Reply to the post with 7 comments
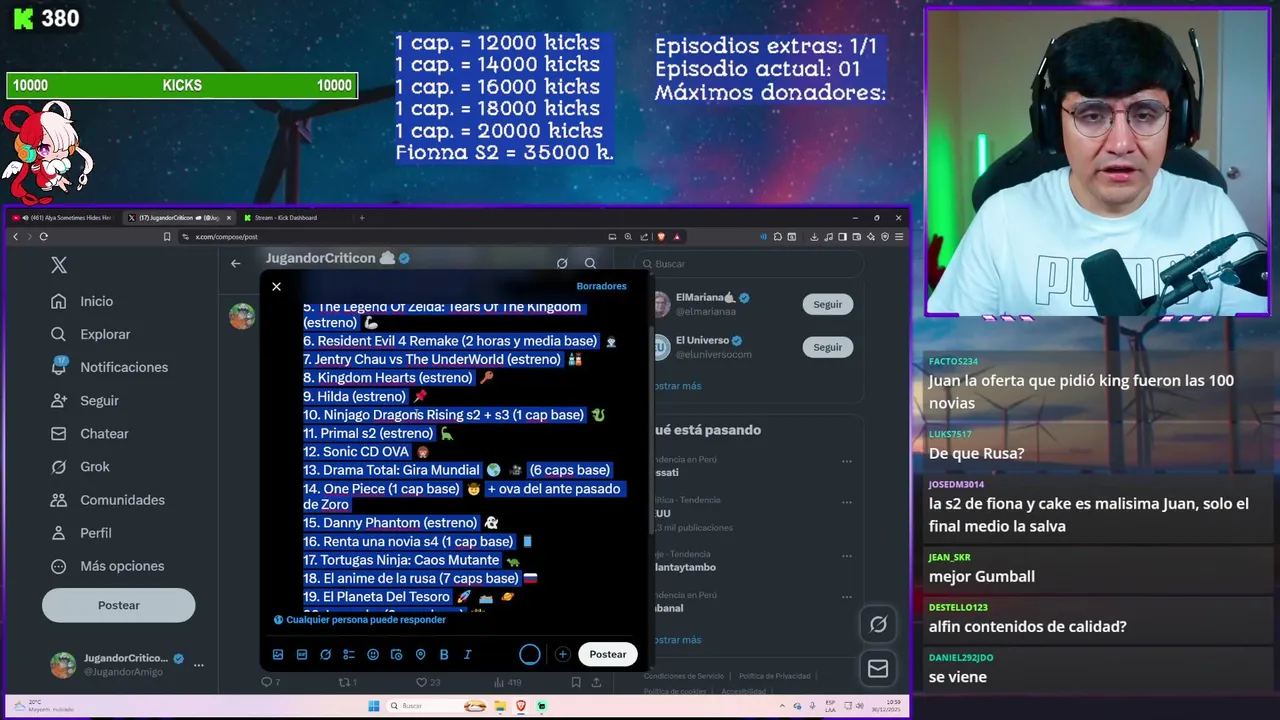Viewport: 1280px width, 720px height. tap(270, 682)
